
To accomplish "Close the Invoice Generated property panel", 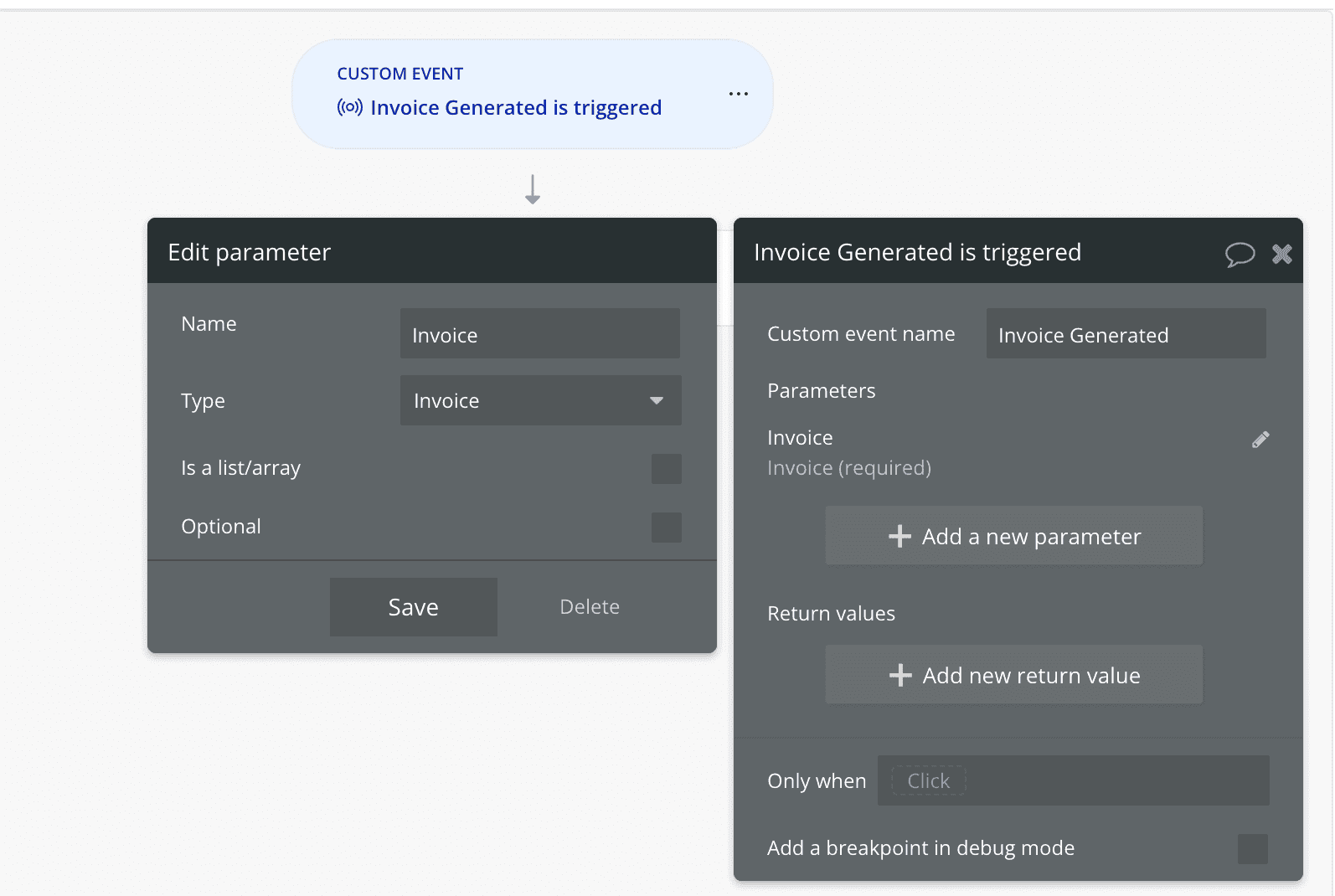I will click(1281, 254).
